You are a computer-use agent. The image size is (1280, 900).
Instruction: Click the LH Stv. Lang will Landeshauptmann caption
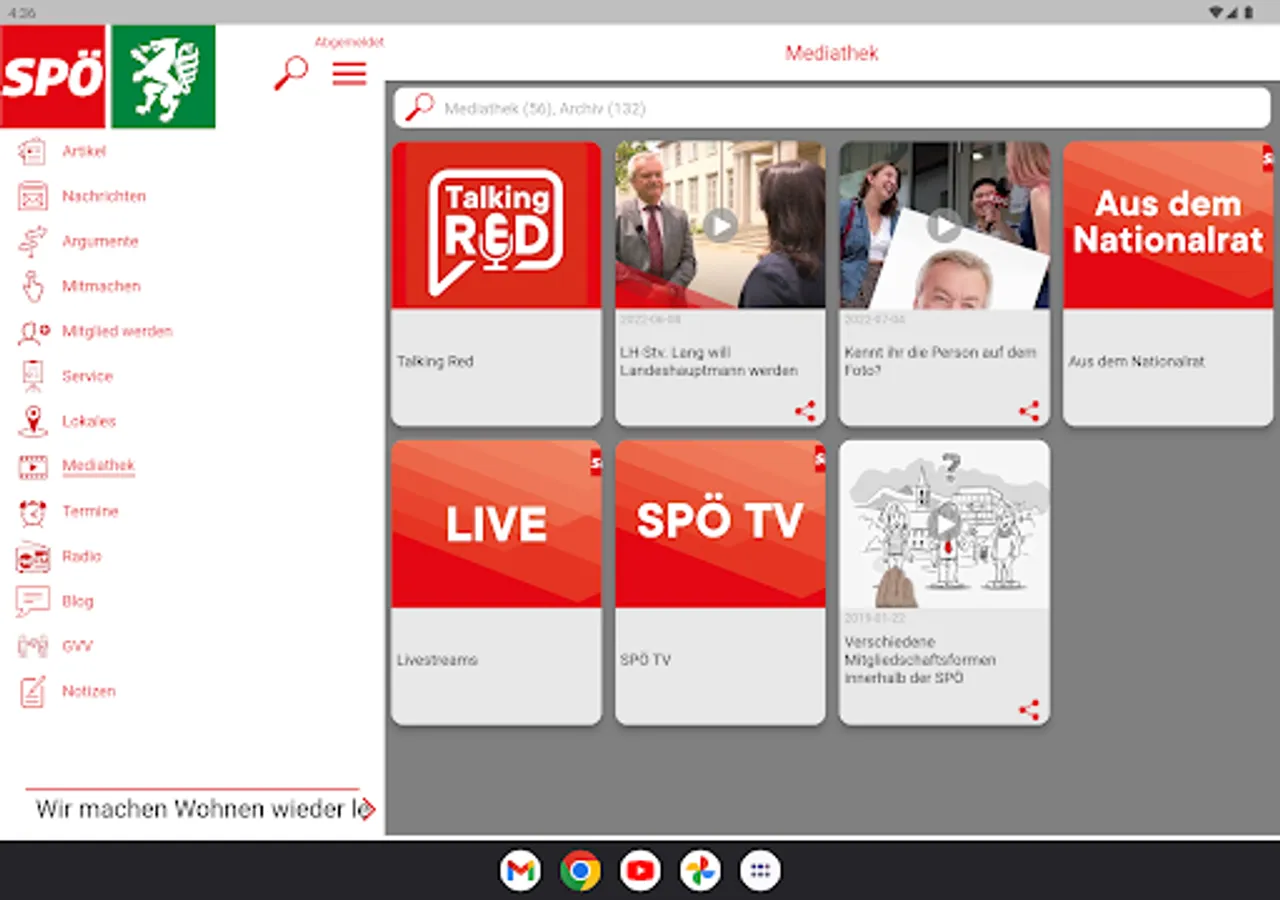coord(709,361)
